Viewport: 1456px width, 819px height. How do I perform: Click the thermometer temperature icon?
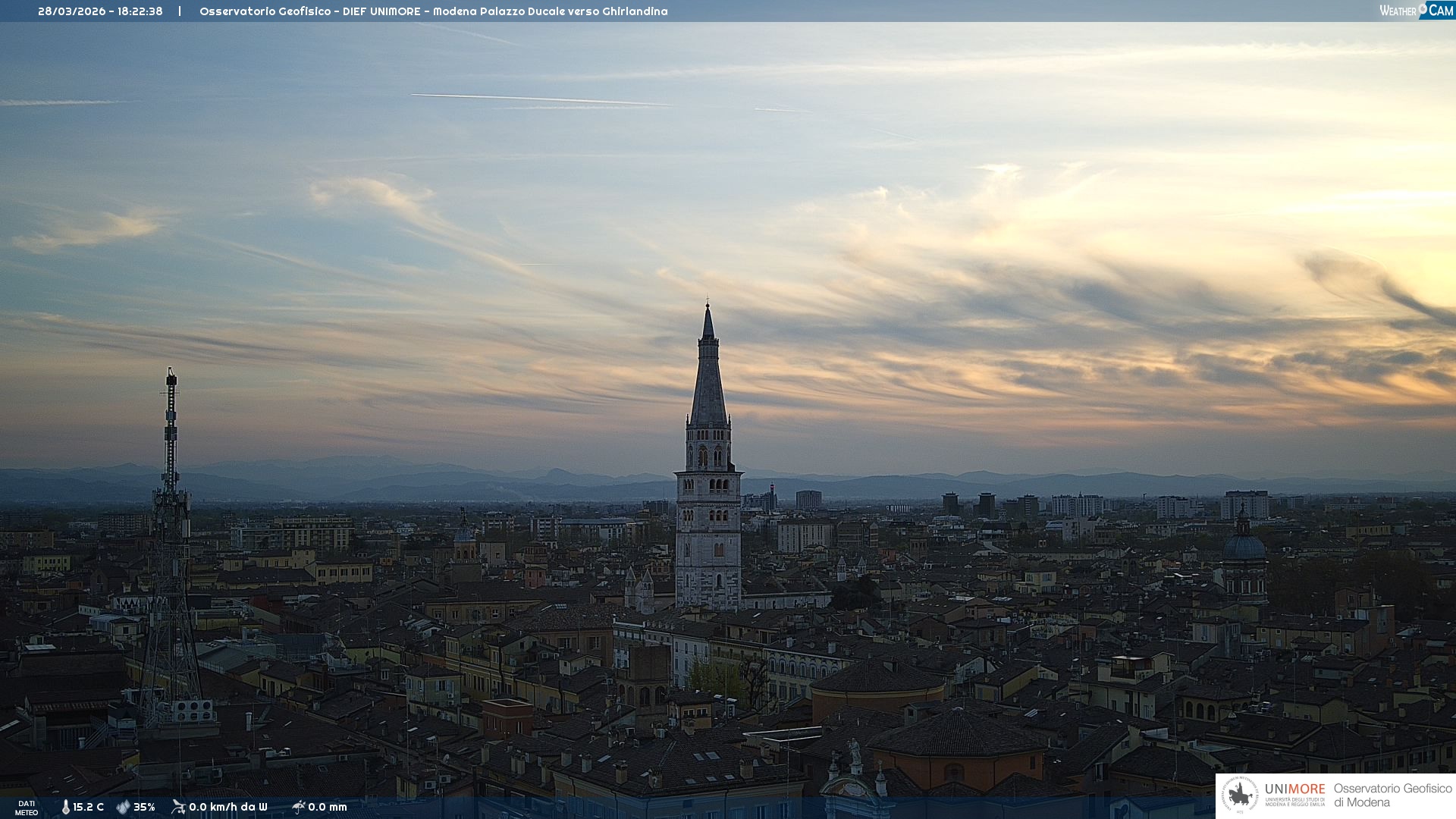66,807
